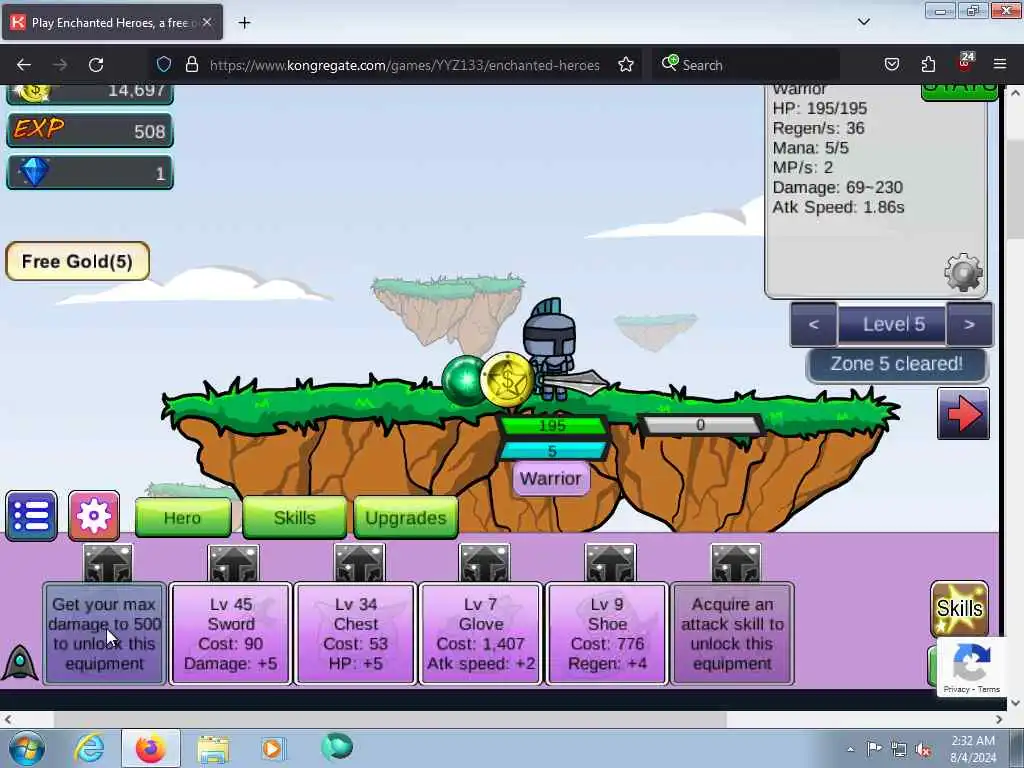Expand the list all tabs dropdown arrow
Image resolution: width=1024 pixels, height=768 pixels.
point(863,22)
